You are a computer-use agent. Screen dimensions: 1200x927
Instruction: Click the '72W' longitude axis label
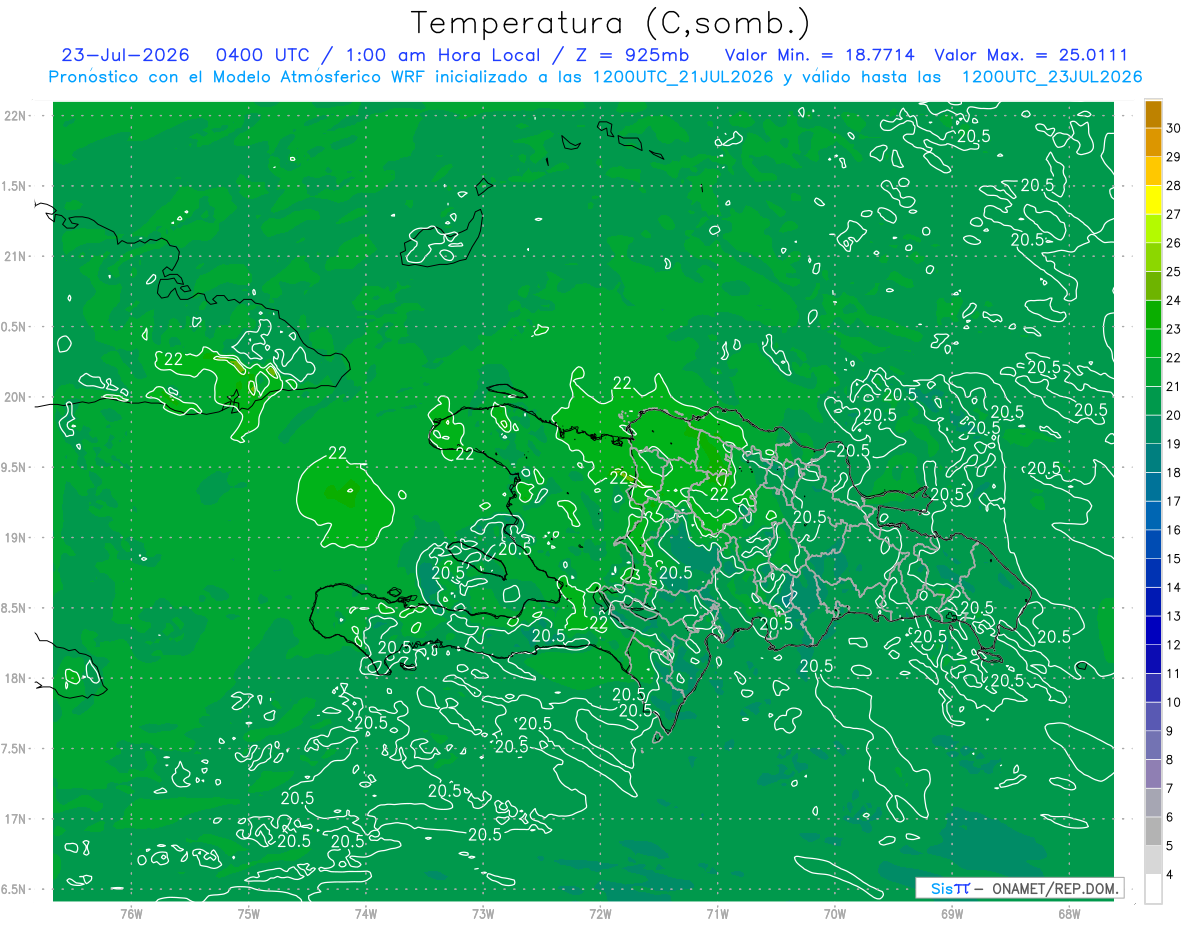[600, 914]
